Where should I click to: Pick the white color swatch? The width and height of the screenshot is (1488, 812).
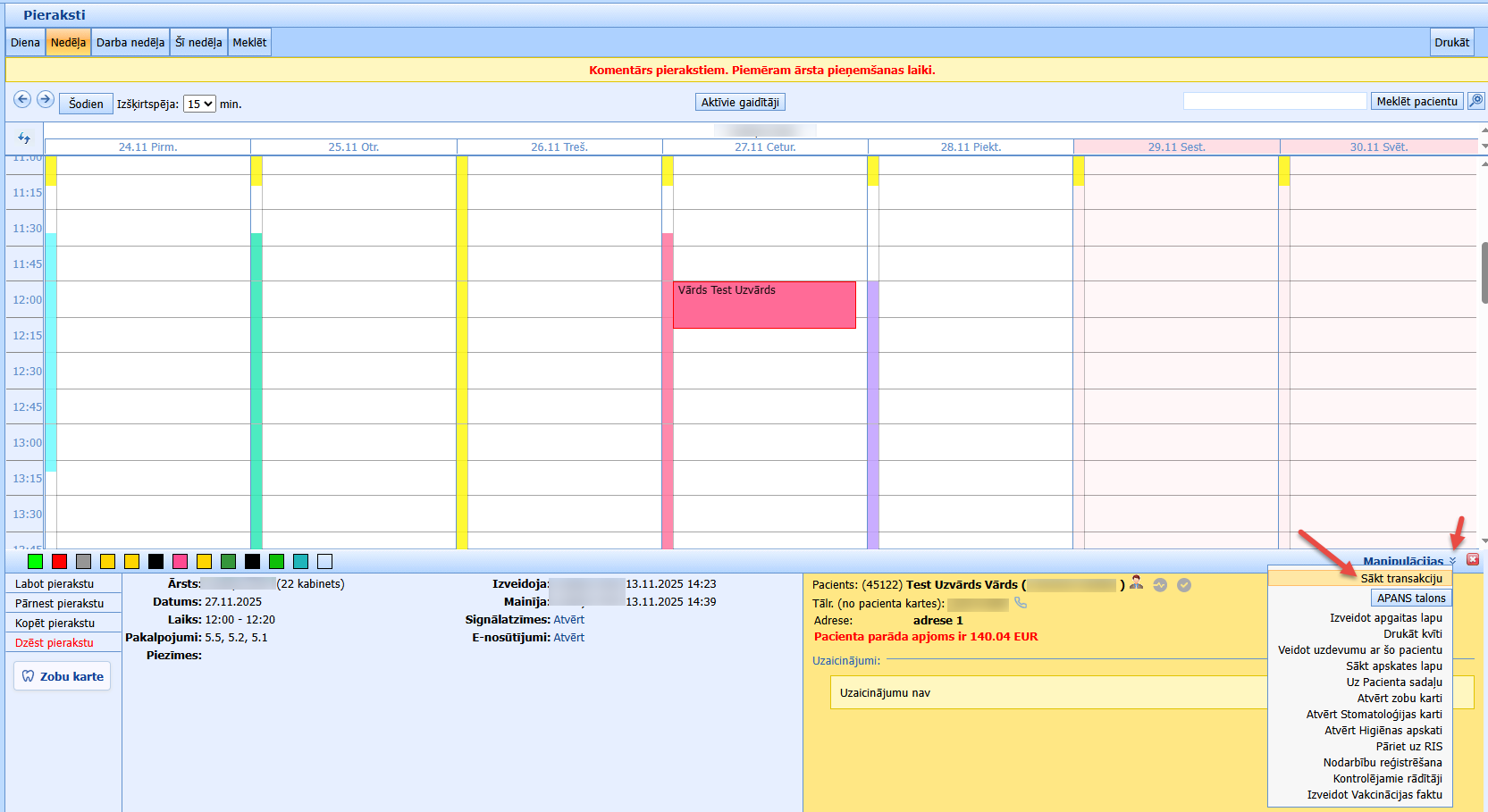pos(324,561)
